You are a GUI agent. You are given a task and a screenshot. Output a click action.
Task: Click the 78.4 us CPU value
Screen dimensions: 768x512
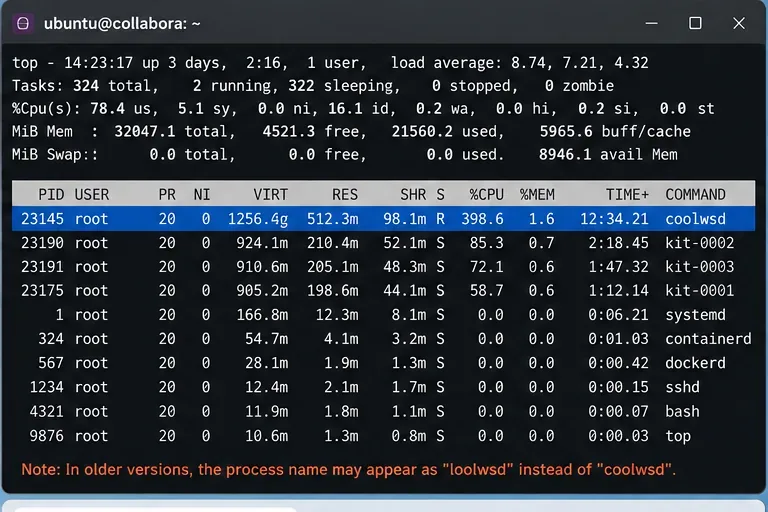tap(107, 108)
